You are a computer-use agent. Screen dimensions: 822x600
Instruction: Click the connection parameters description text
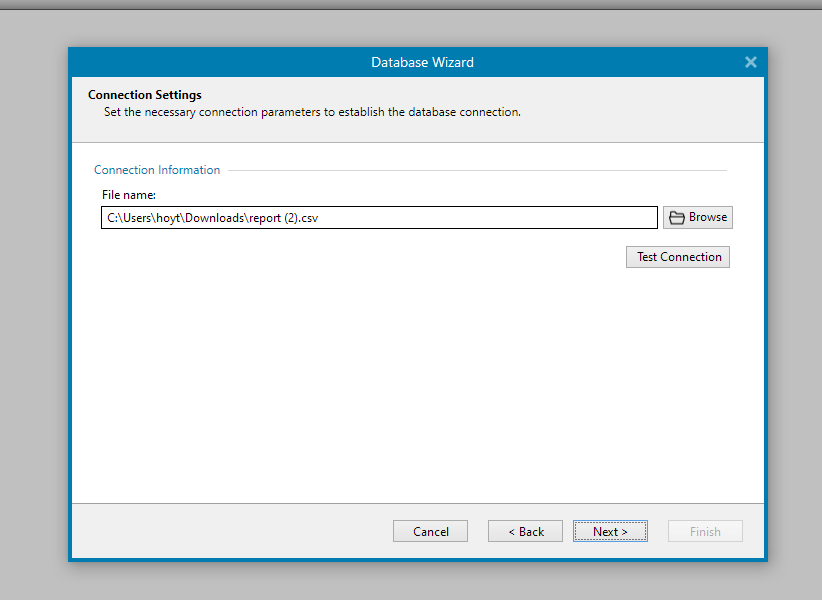pos(310,112)
